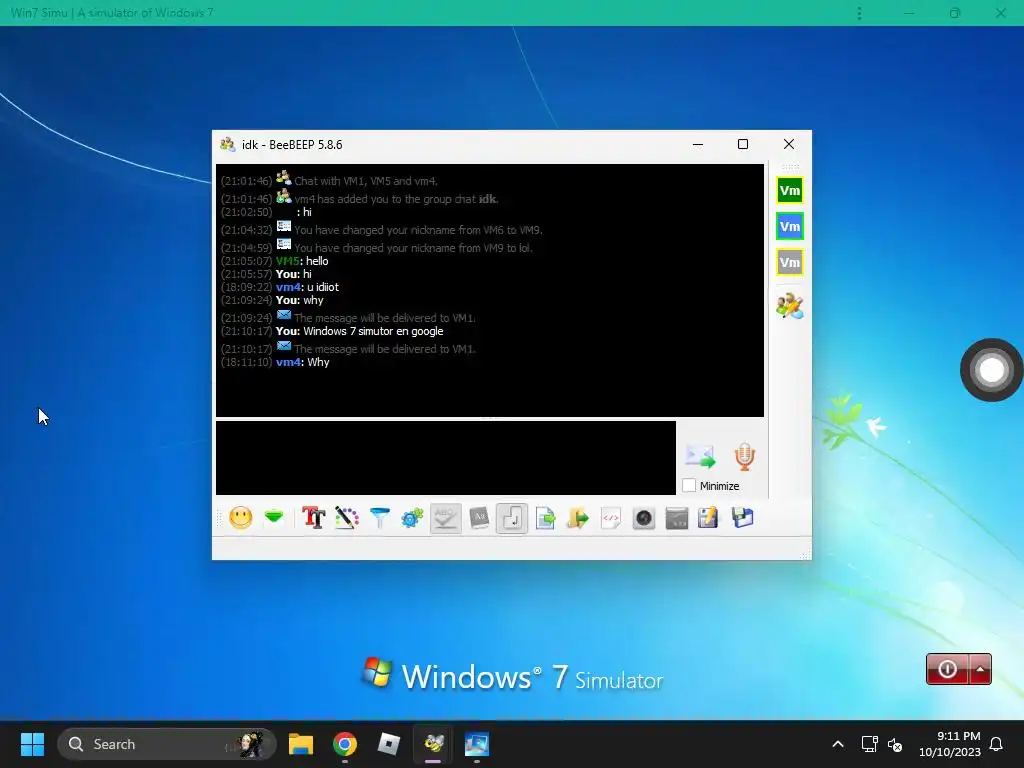Click the camera lens screenshot icon
The width and height of the screenshot is (1024, 768).
[644, 518]
